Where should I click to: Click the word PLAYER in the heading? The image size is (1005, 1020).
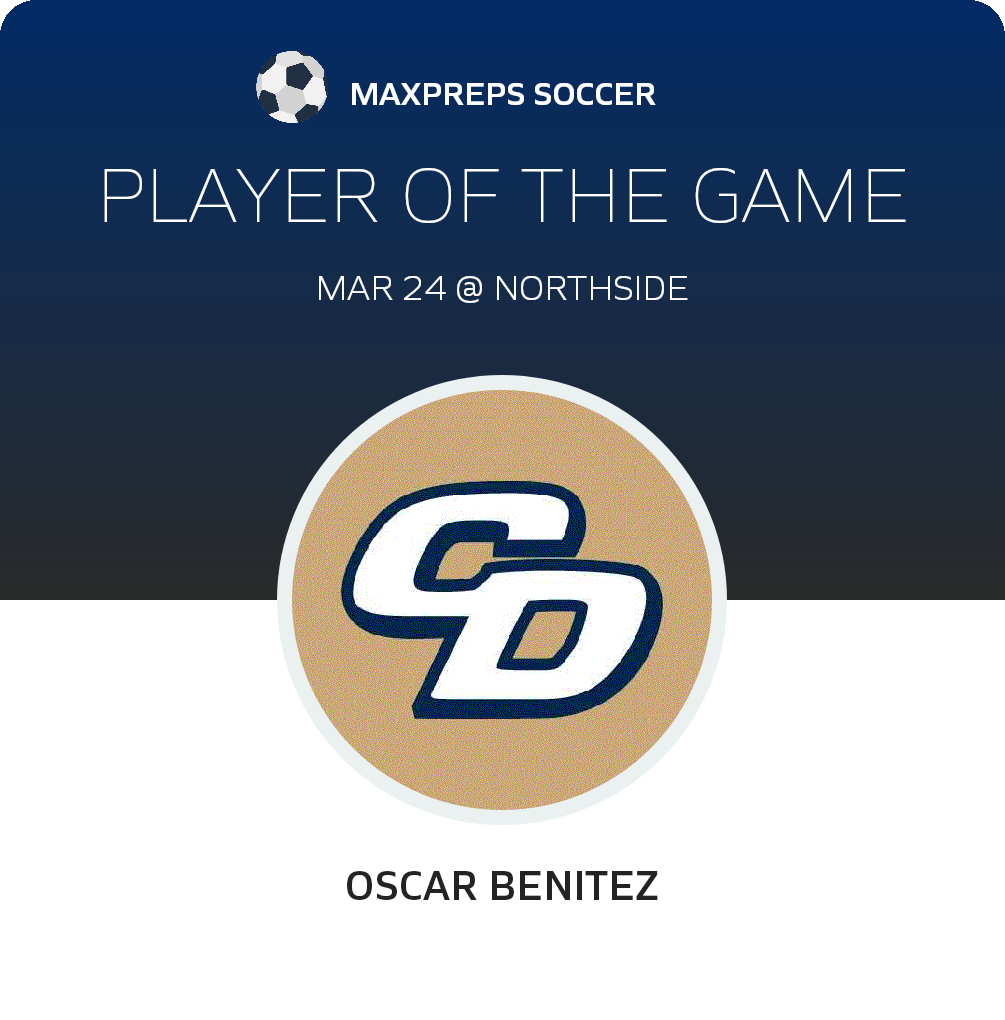pos(239,196)
